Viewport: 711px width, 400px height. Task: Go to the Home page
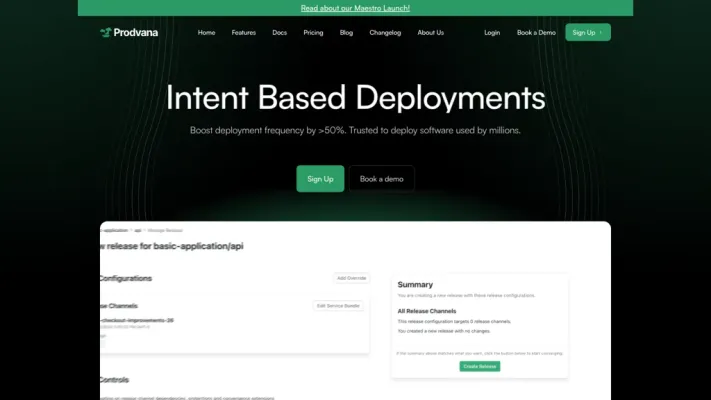pyautogui.click(x=206, y=32)
